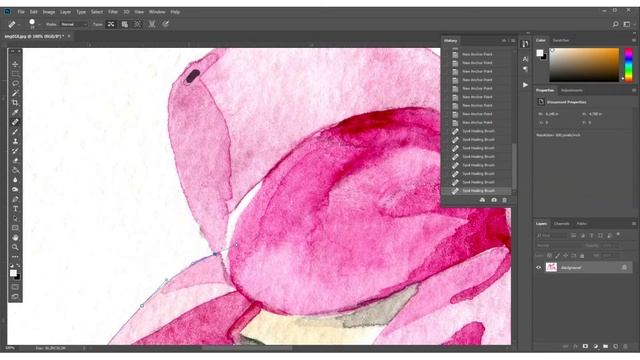640x360 pixels.
Task: Open the Filter menu
Action: 113,12
